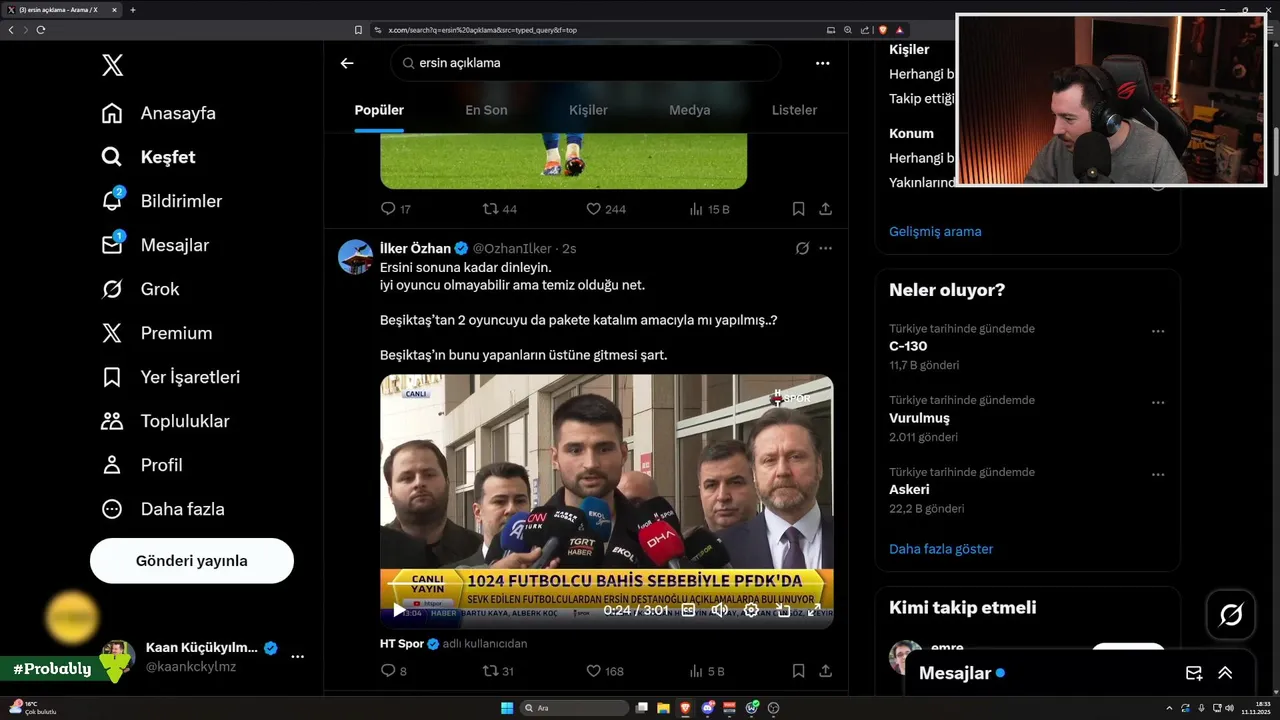Image resolution: width=1280 pixels, height=720 pixels.
Task: Compose new message in Mesajlar drawer
Action: pyautogui.click(x=1193, y=673)
